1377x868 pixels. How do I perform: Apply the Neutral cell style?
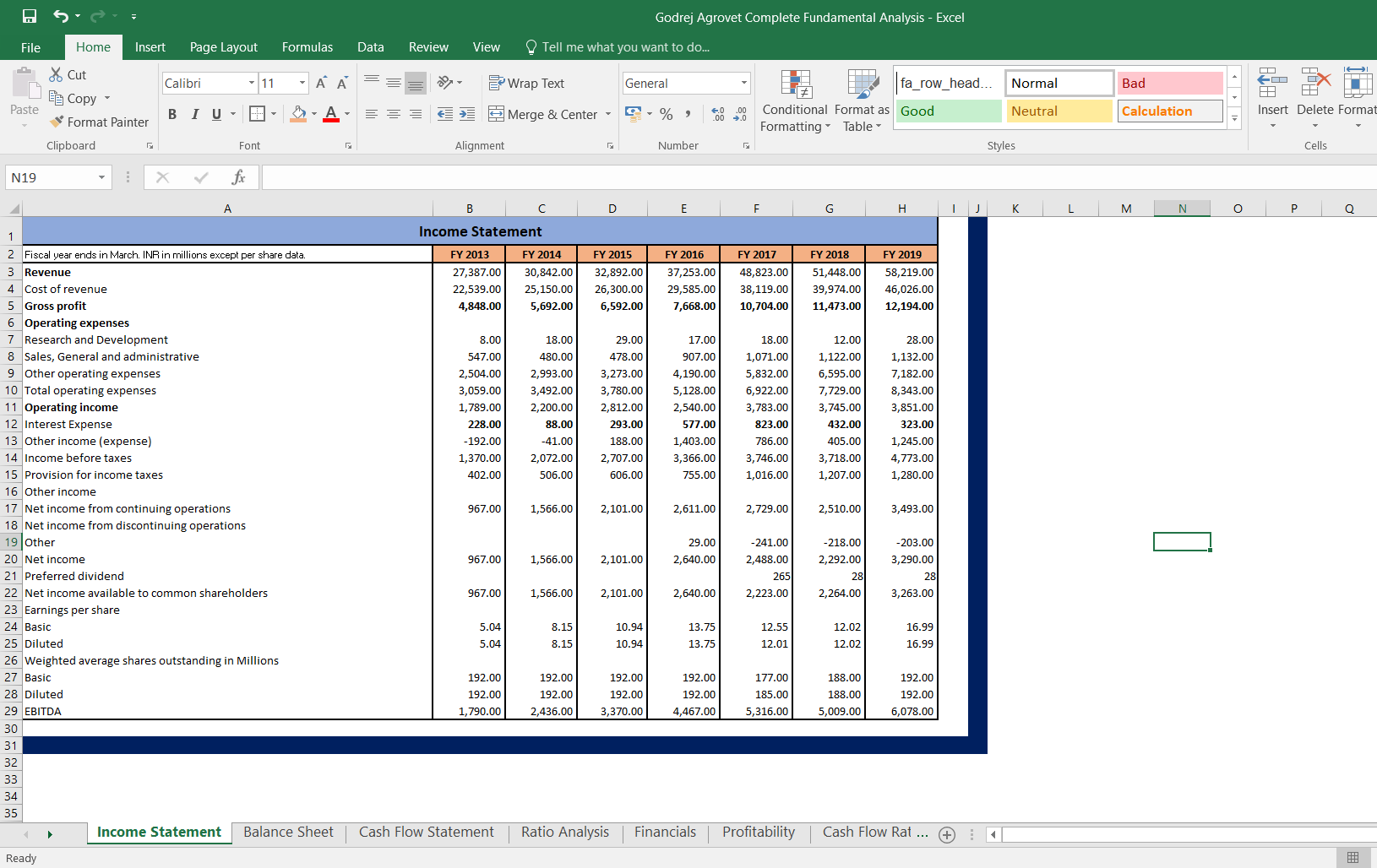point(1059,111)
